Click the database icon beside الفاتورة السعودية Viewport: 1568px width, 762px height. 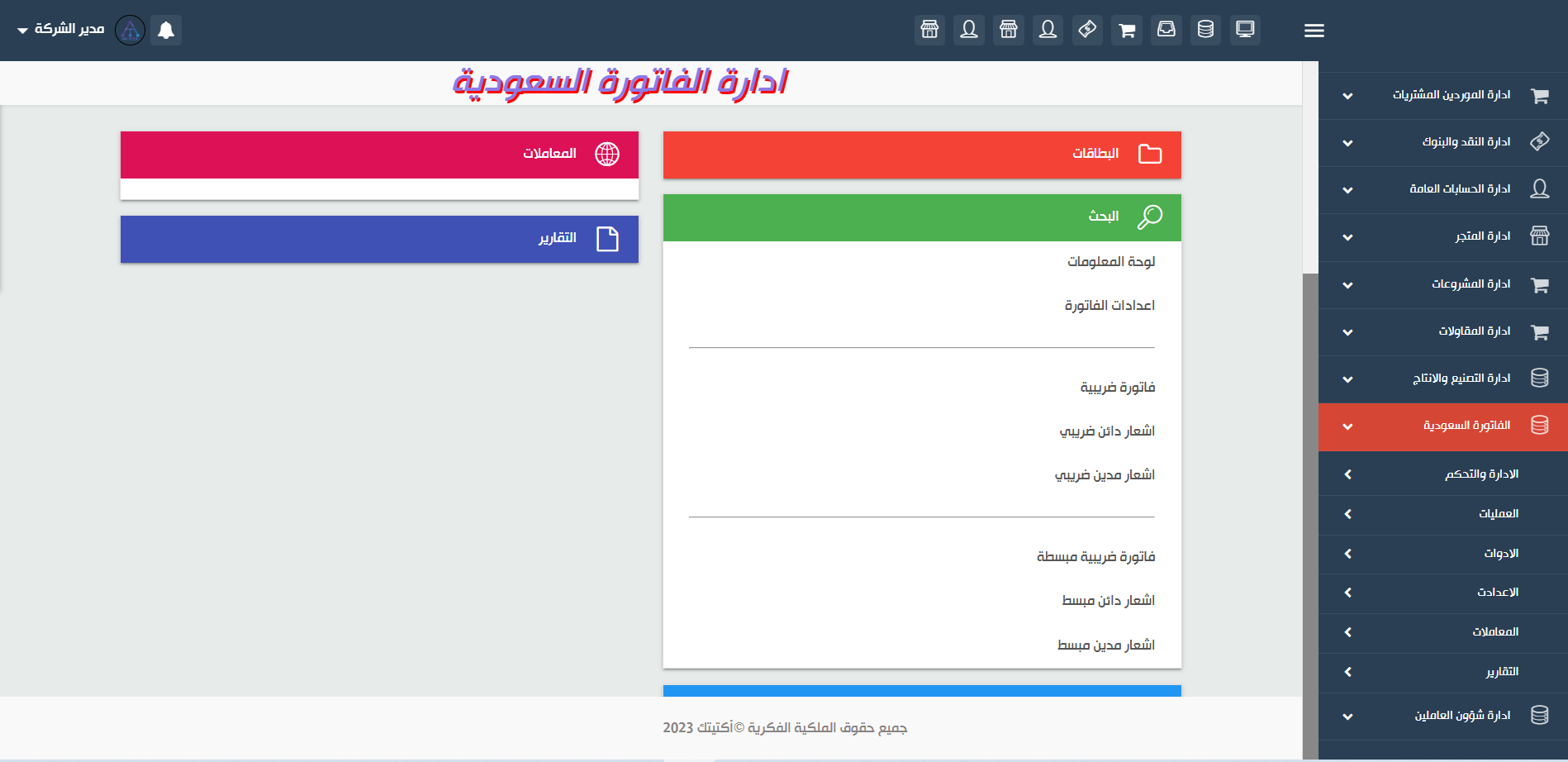point(1540,425)
